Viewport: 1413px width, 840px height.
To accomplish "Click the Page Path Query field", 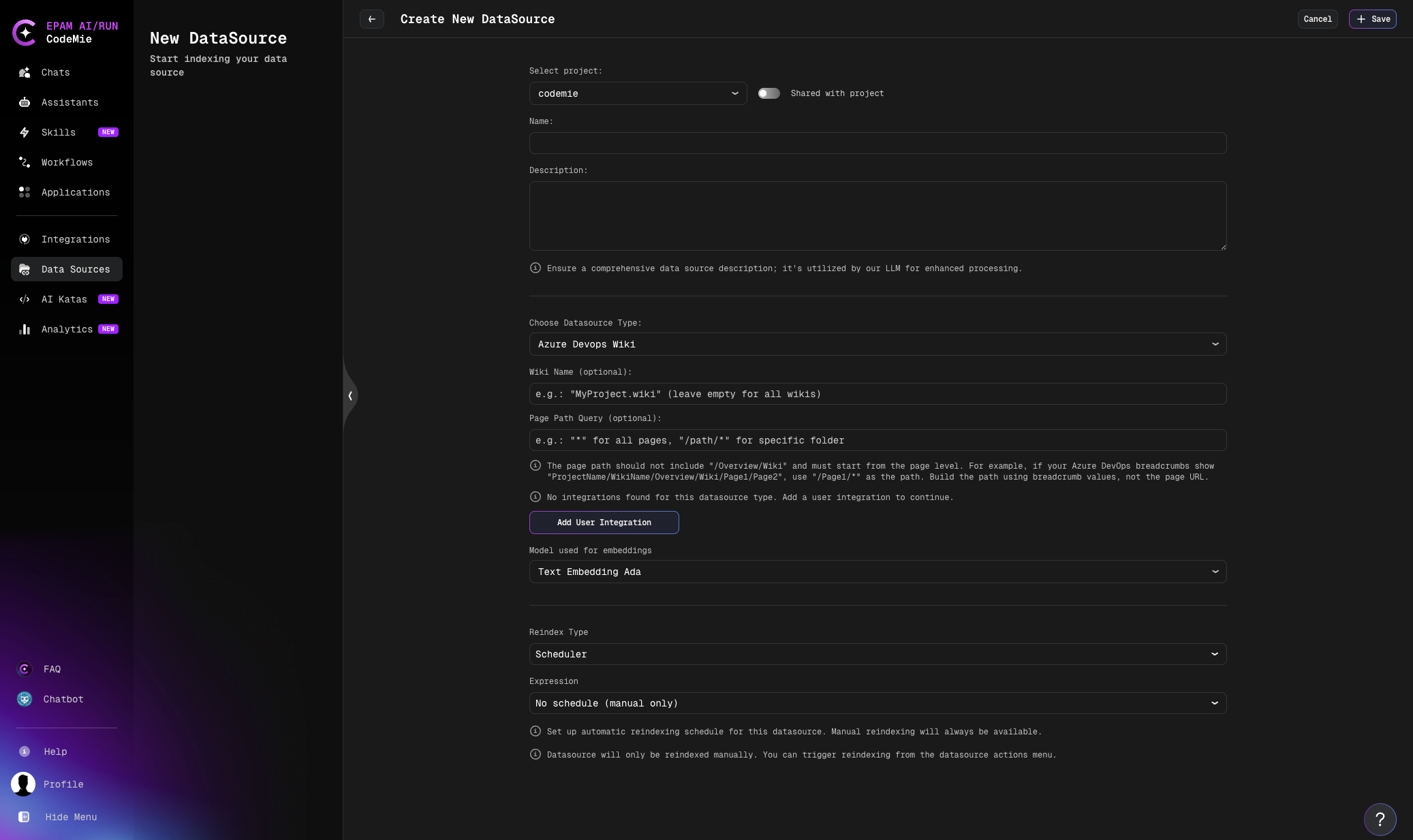I will [x=878, y=440].
